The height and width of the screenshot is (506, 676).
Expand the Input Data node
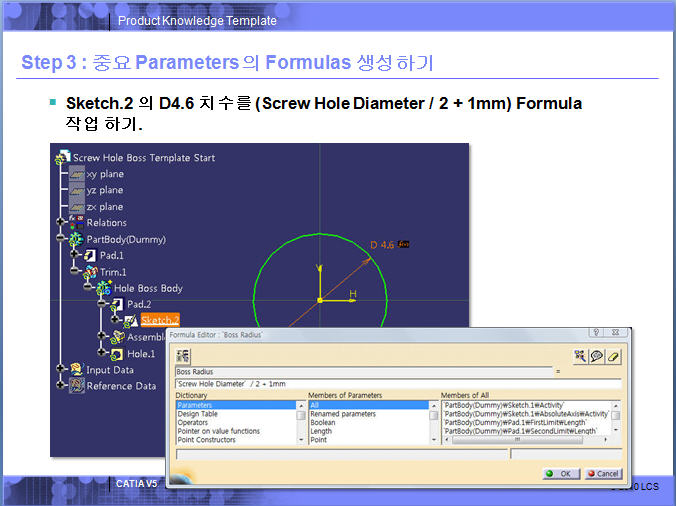tap(60, 369)
